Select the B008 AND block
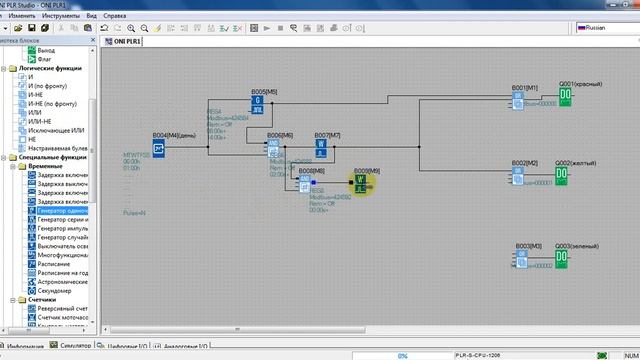Screen dimensions: 640x360 coord(305,184)
